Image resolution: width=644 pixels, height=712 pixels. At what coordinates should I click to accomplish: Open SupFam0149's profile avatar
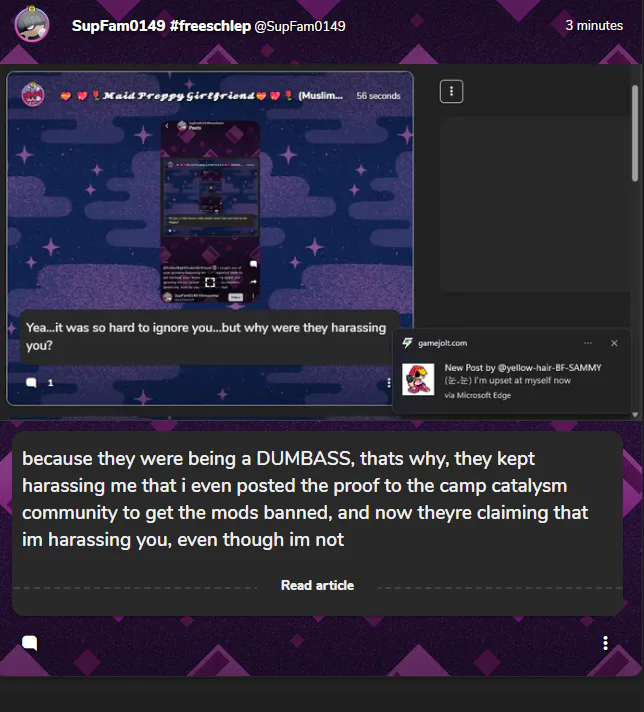coord(32,25)
